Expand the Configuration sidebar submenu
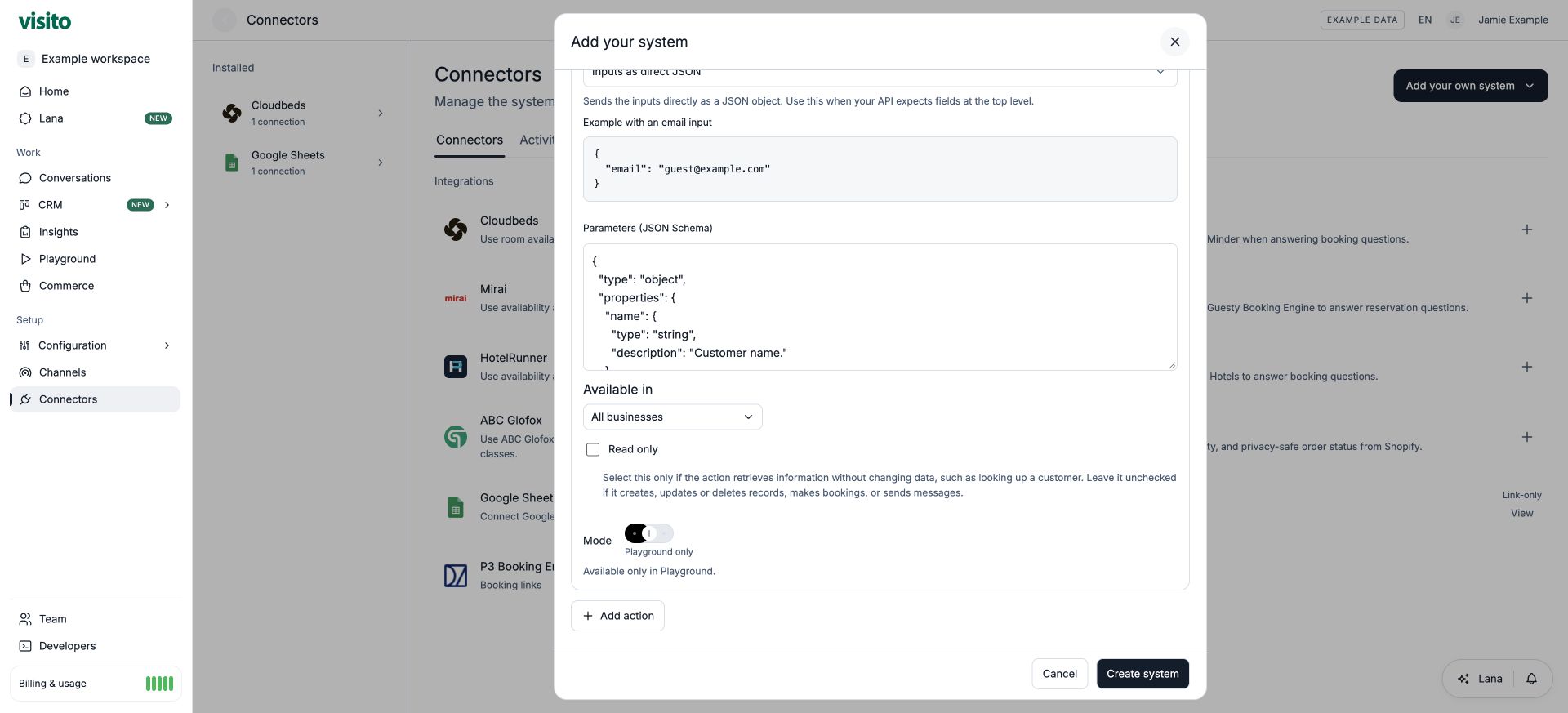The width and height of the screenshot is (1568, 713). pos(167,345)
